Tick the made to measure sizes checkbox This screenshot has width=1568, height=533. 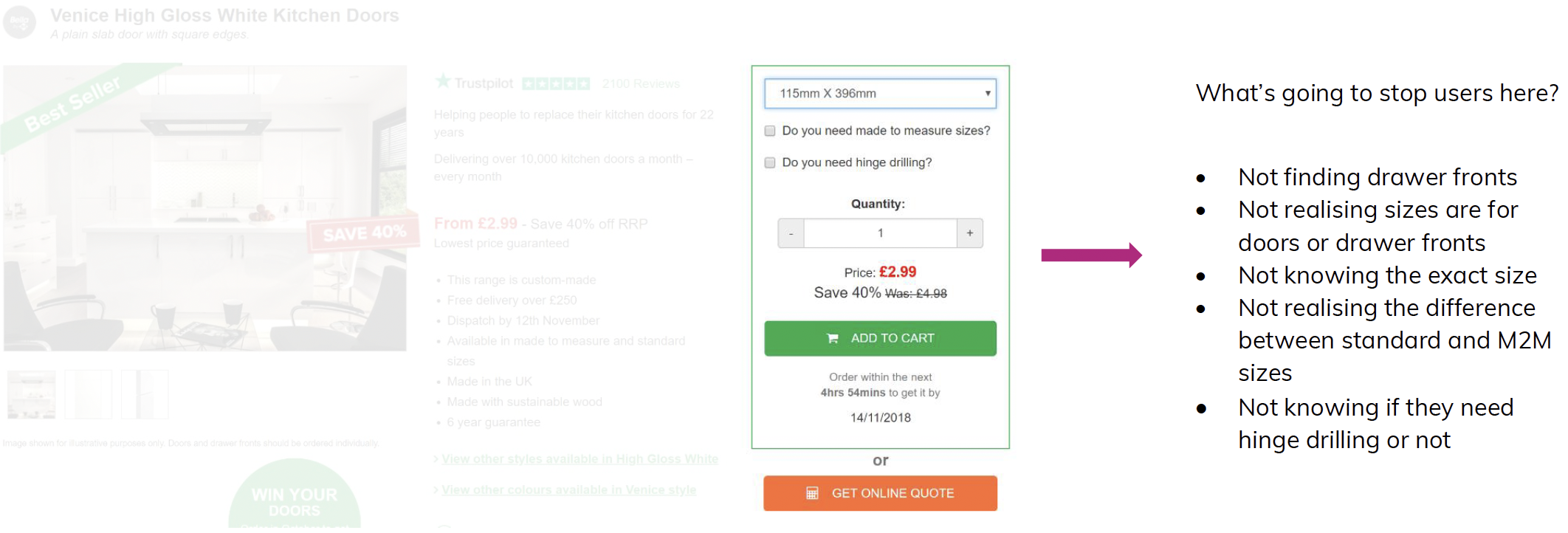tap(770, 131)
